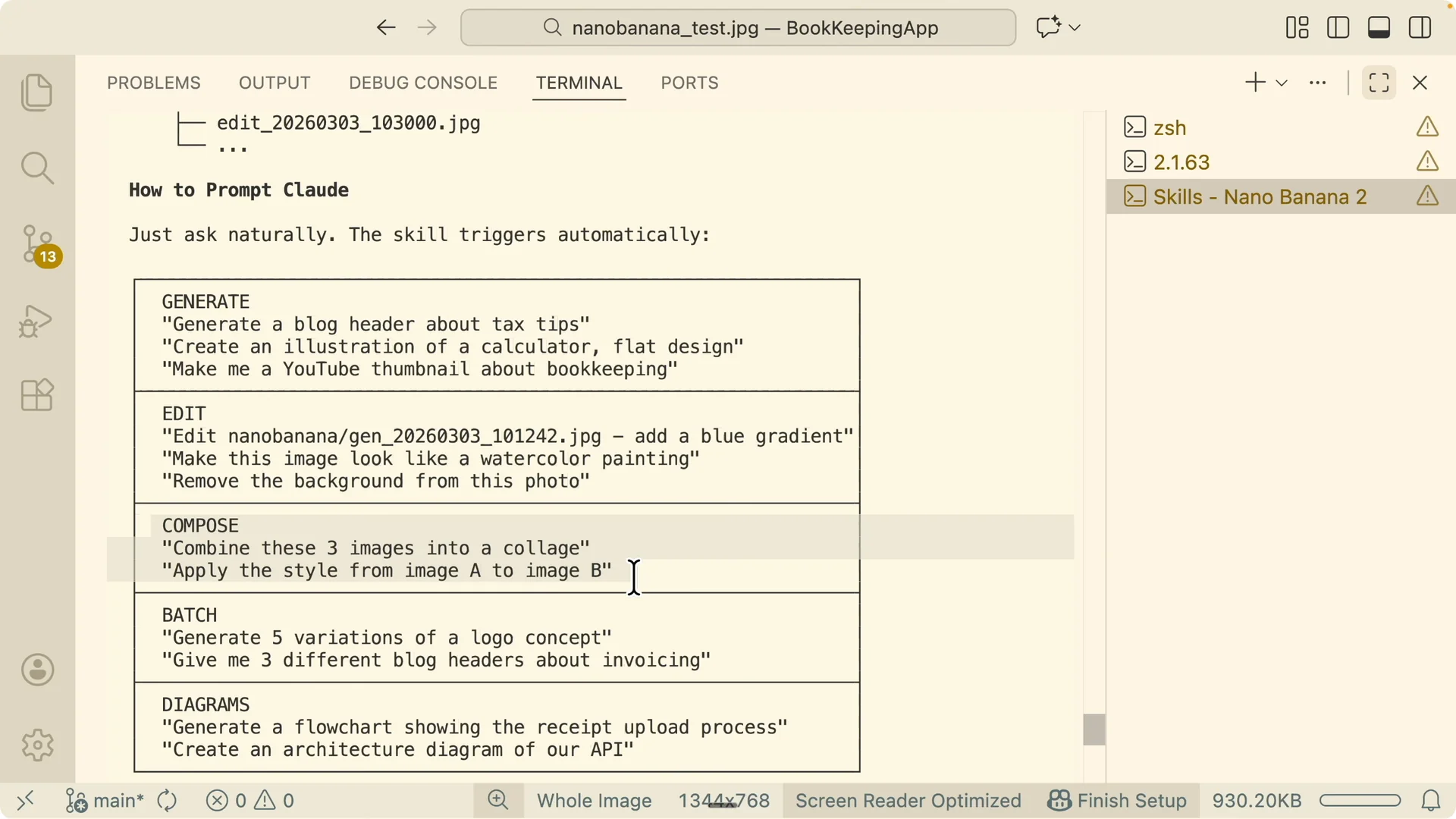Click the zoom magnifier icon in status bar
Screen dimensions: 1456x819
pos(498,799)
